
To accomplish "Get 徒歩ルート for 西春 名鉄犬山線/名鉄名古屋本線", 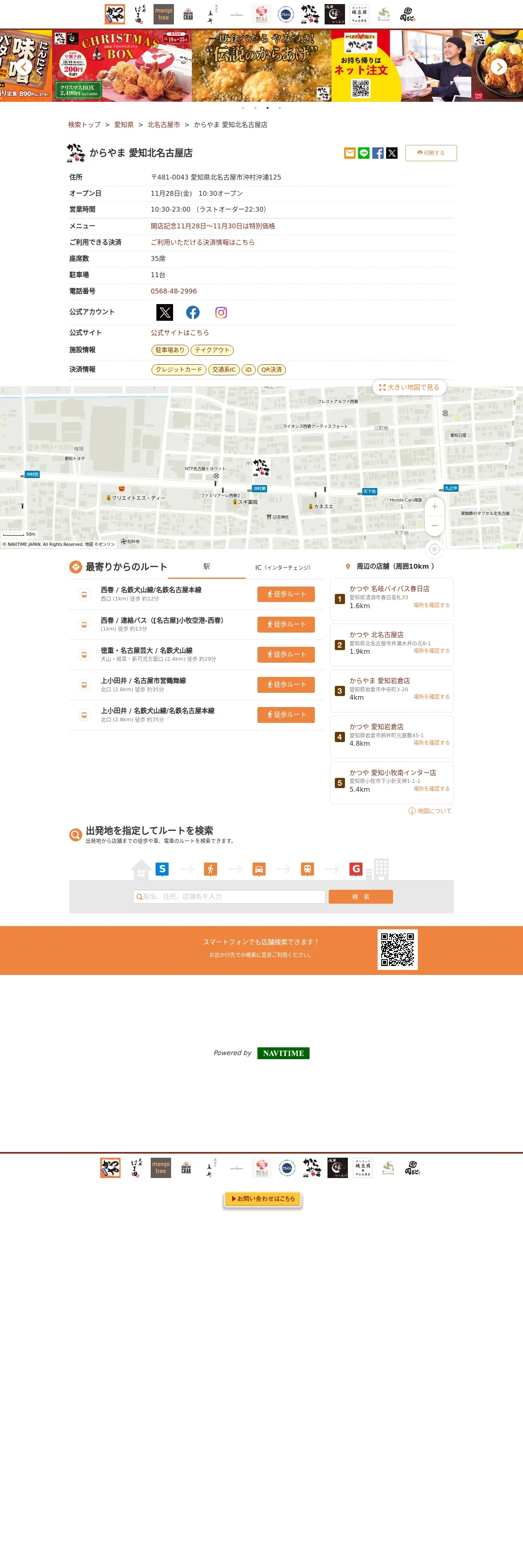I will click(286, 594).
